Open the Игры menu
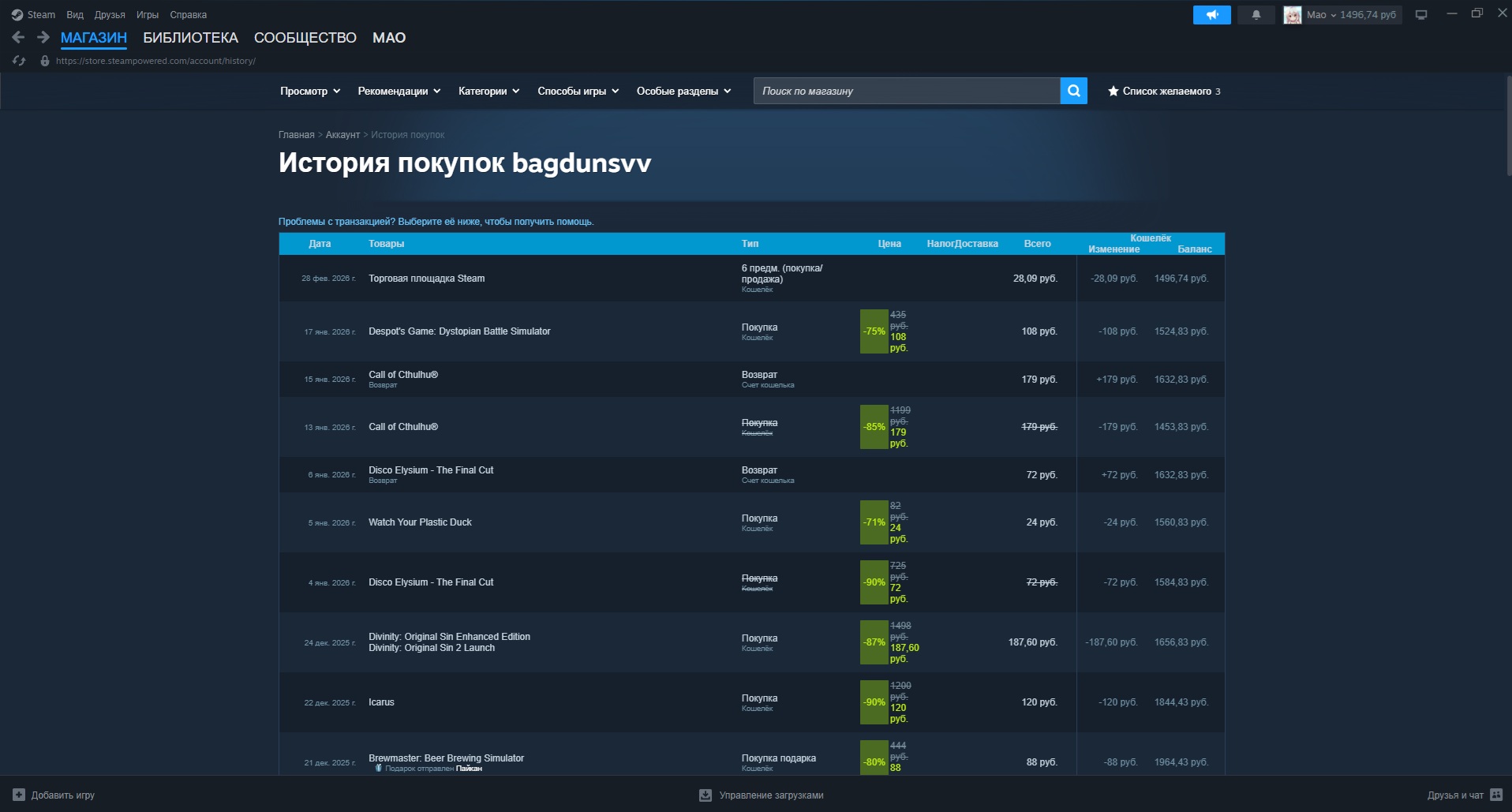 coord(148,15)
